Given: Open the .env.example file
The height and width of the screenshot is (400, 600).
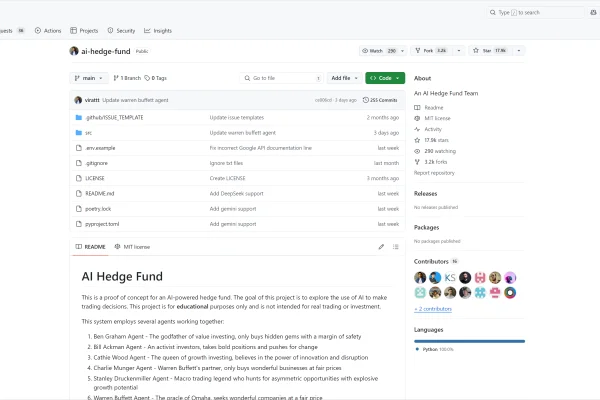Looking at the screenshot, I should point(100,148).
